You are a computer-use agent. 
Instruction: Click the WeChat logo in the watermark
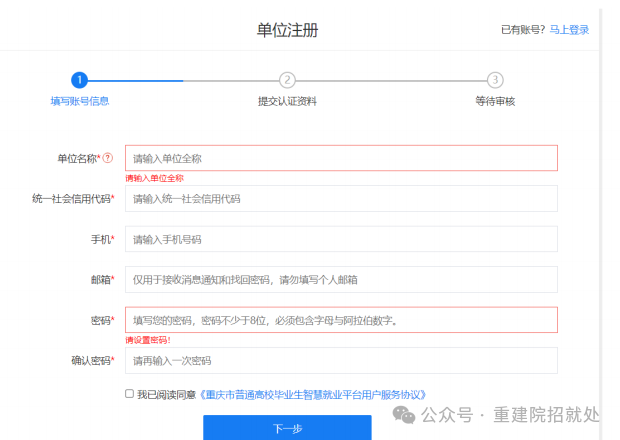[x=406, y=413]
